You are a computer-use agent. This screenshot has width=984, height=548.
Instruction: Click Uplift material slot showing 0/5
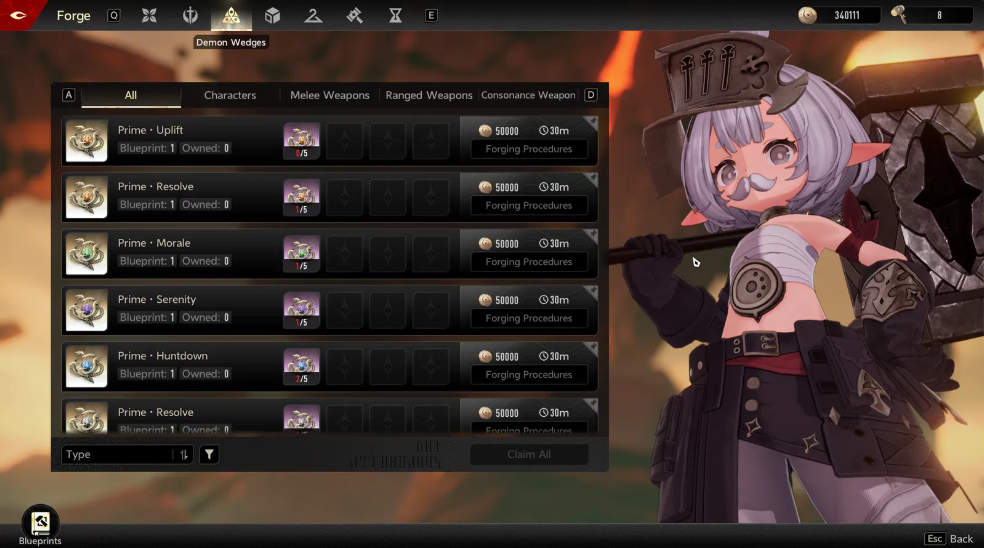point(301,141)
